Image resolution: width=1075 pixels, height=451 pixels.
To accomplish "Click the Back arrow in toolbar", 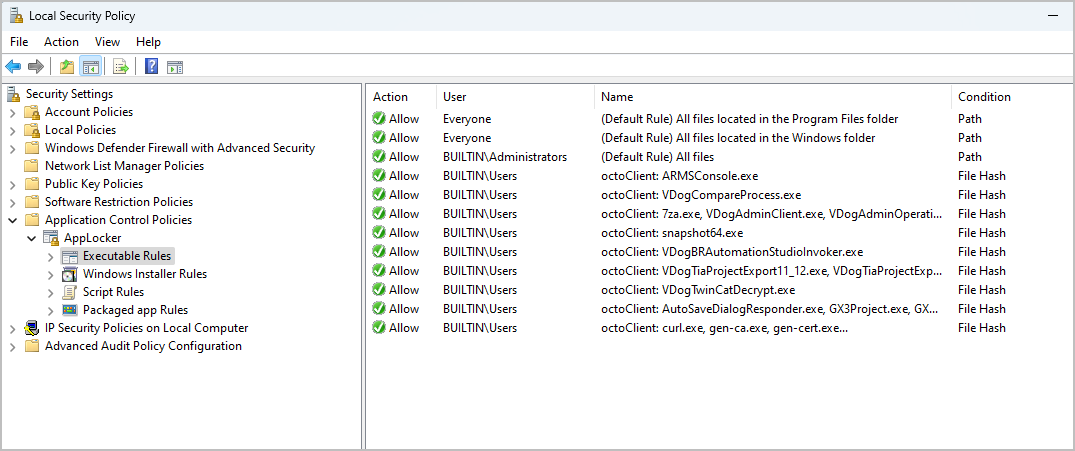I will (13, 67).
